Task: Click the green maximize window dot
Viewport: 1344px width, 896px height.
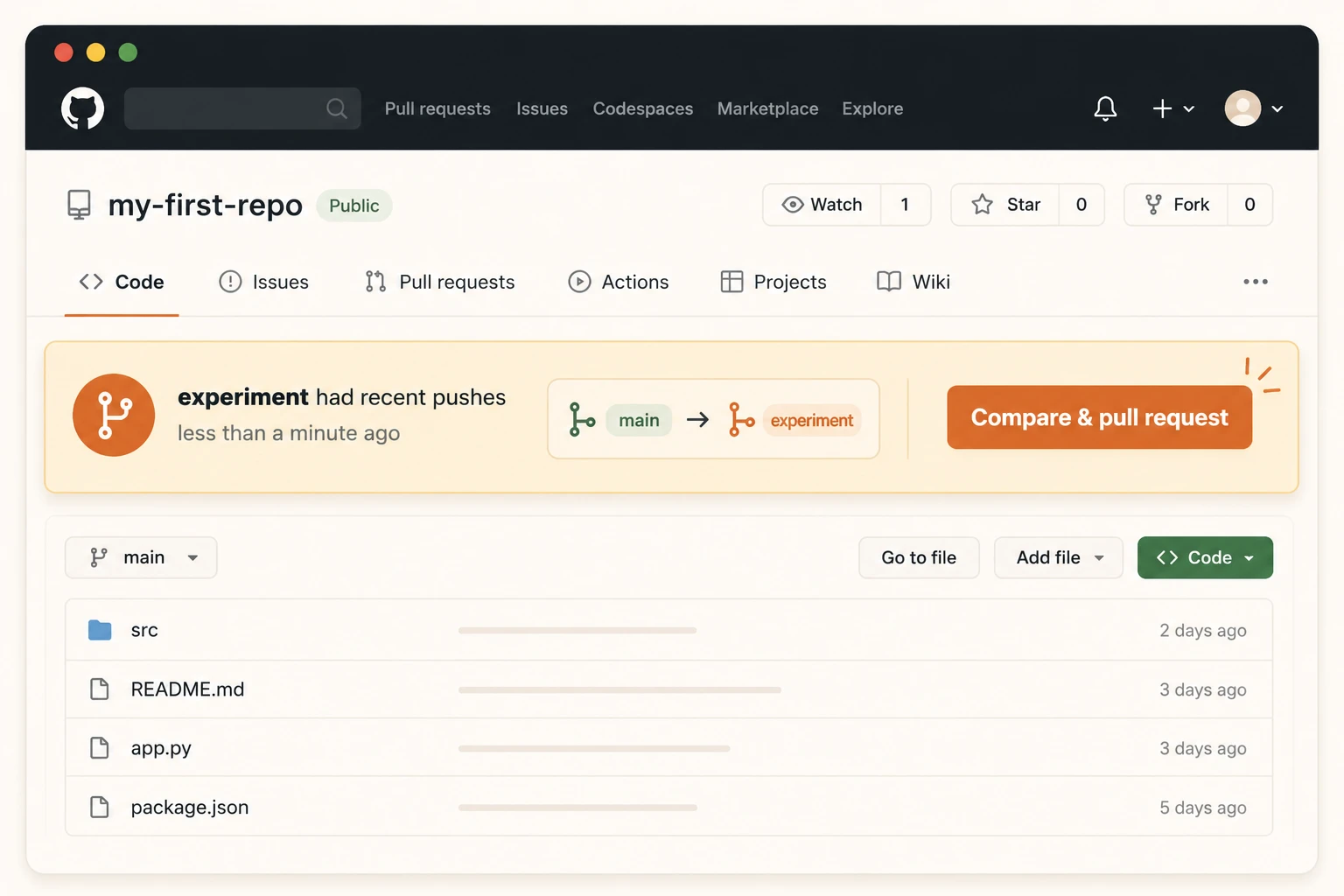Action: pyautogui.click(x=128, y=52)
